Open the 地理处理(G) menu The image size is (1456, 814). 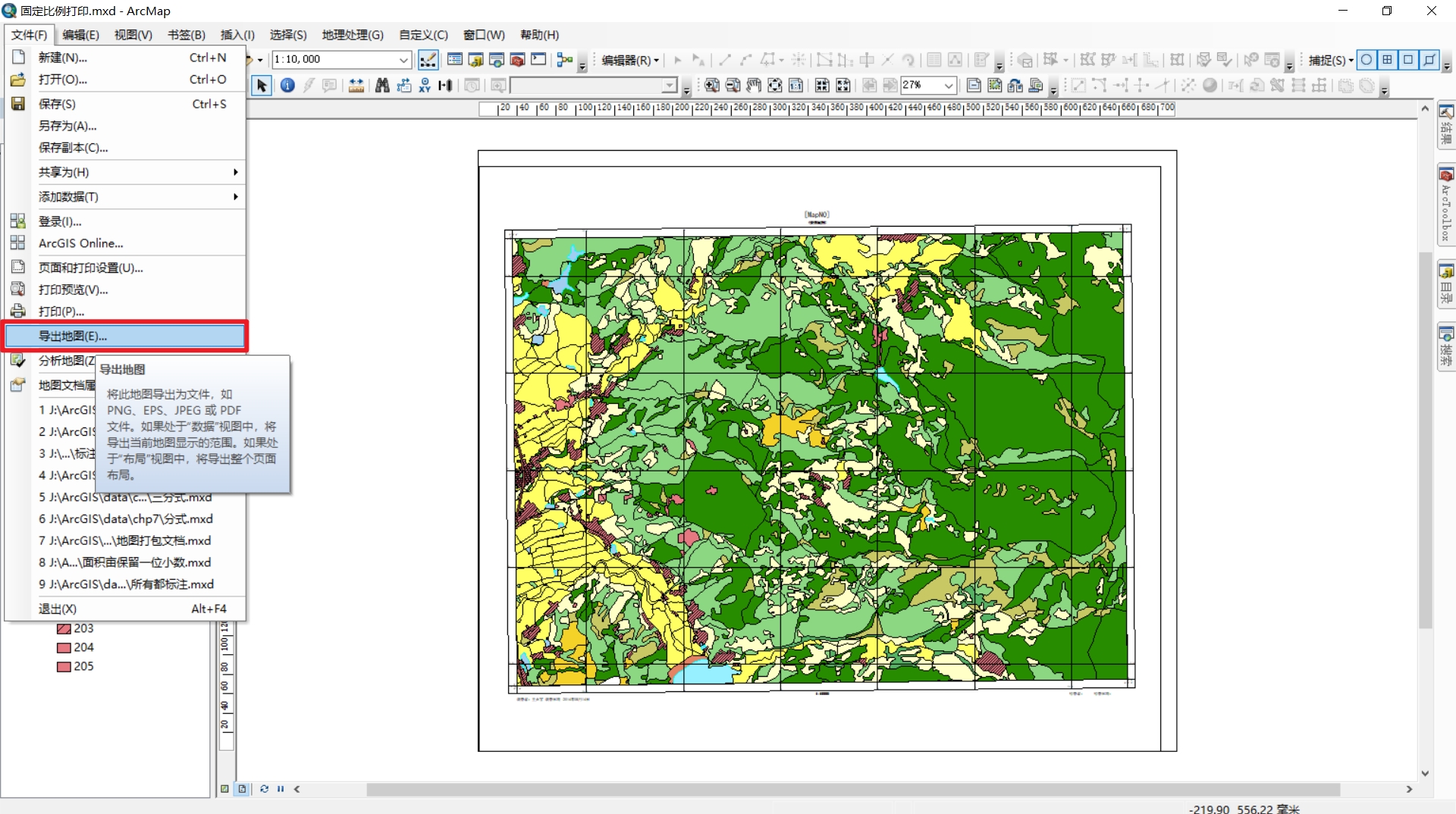(353, 35)
